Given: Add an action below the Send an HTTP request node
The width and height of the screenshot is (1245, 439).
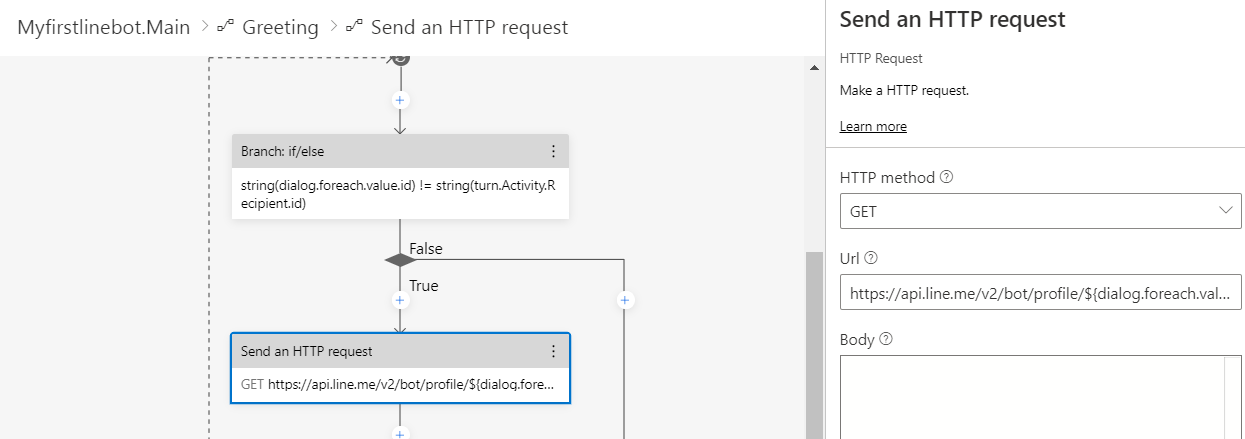Looking at the screenshot, I should point(400,434).
